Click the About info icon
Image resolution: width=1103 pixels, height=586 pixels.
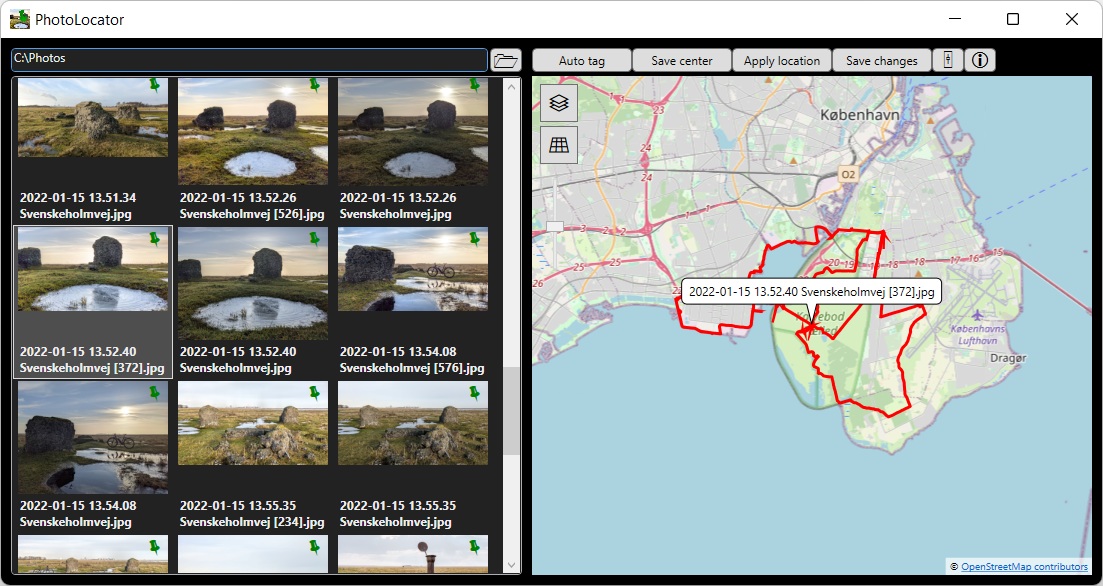[x=980, y=60]
